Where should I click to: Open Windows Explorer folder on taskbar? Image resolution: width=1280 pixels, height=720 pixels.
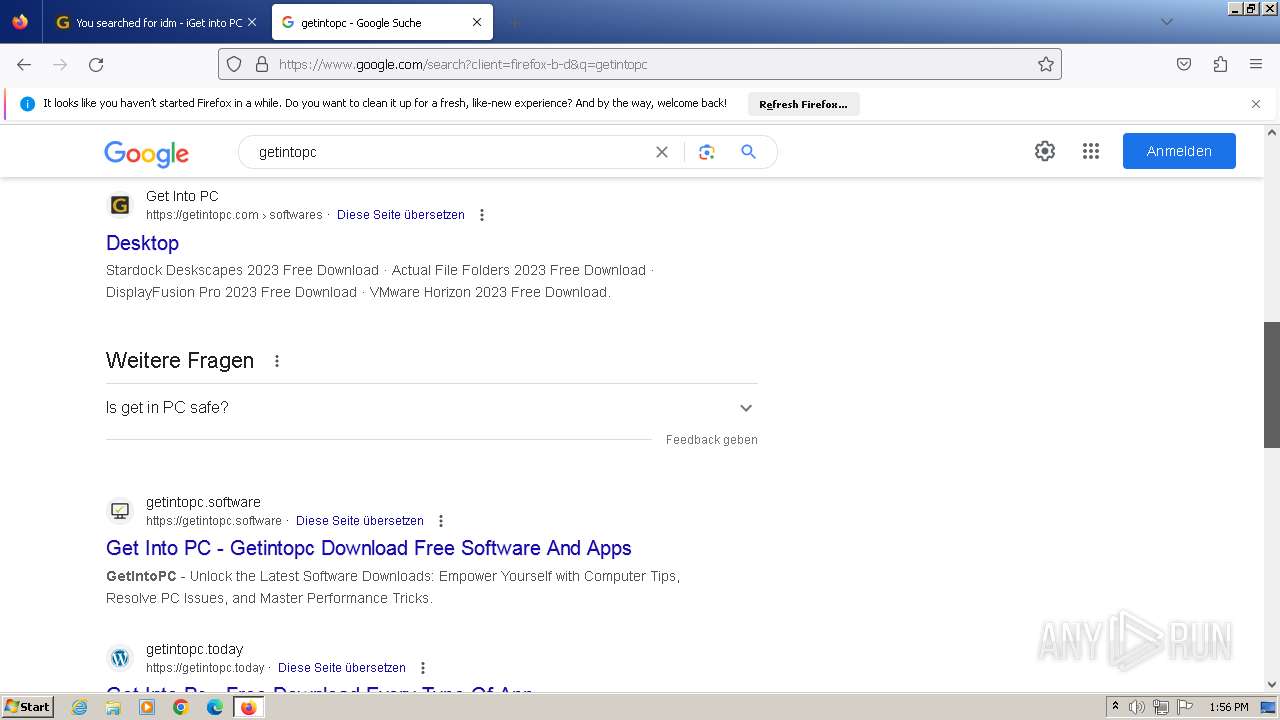[x=113, y=707]
